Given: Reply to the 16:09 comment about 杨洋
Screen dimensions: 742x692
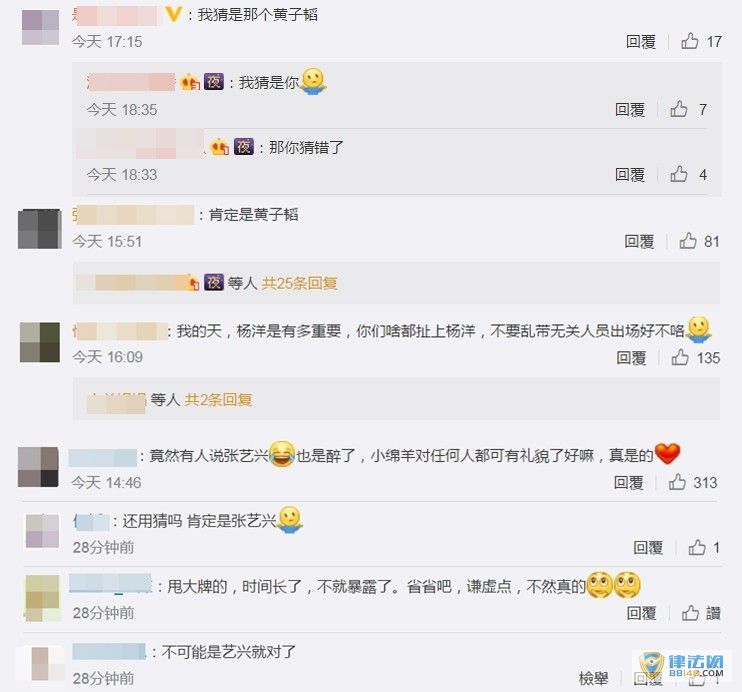Looking at the screenshot, I should 631,357.
